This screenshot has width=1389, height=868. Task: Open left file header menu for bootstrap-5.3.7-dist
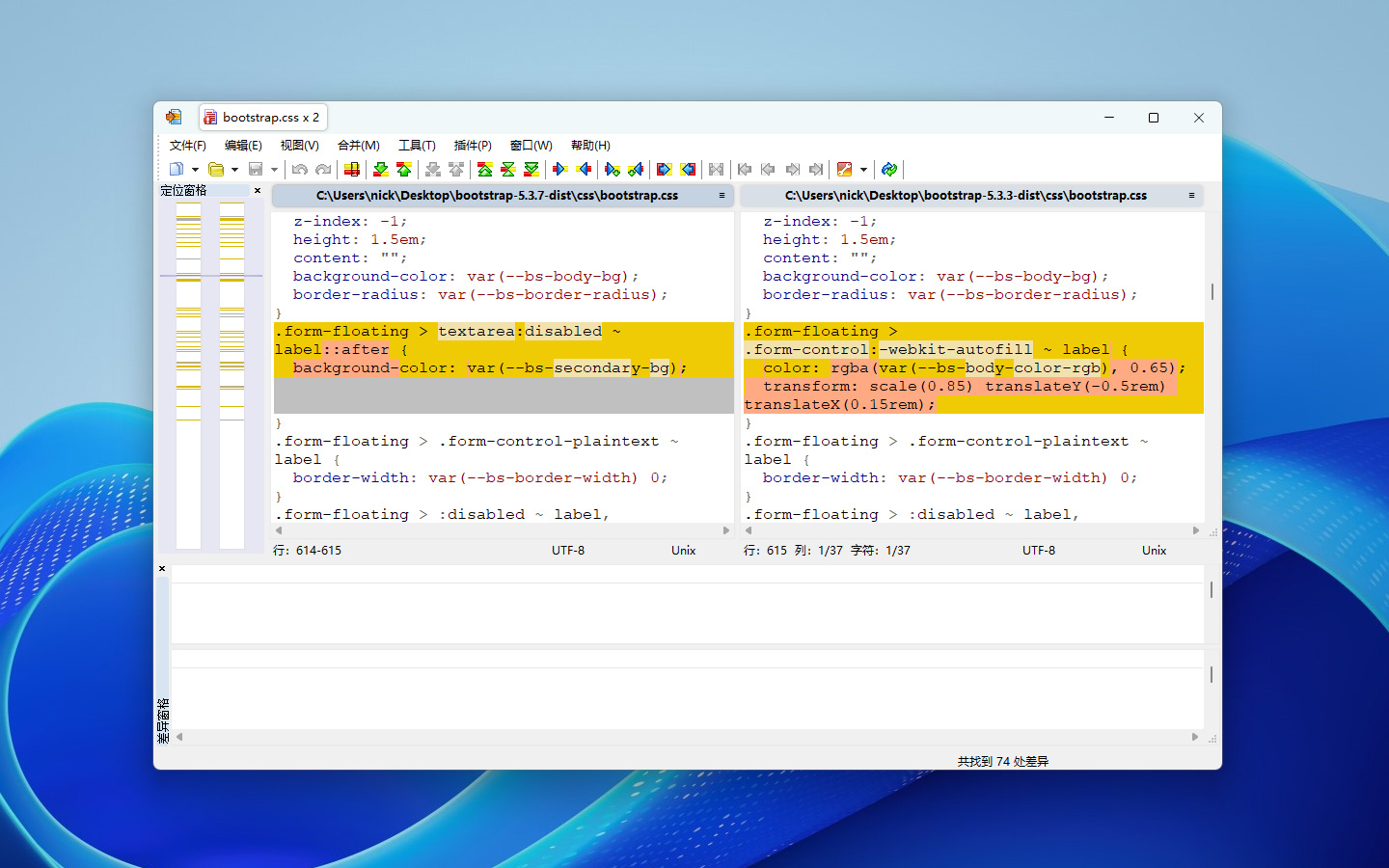(x=722, y=196)
